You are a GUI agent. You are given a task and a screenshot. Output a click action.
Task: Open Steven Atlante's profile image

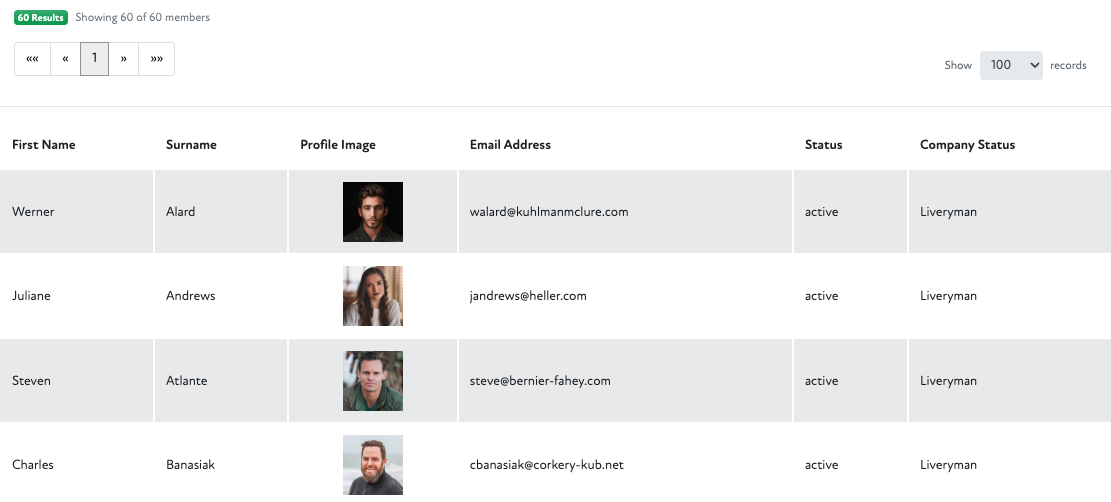click(373, 381)
